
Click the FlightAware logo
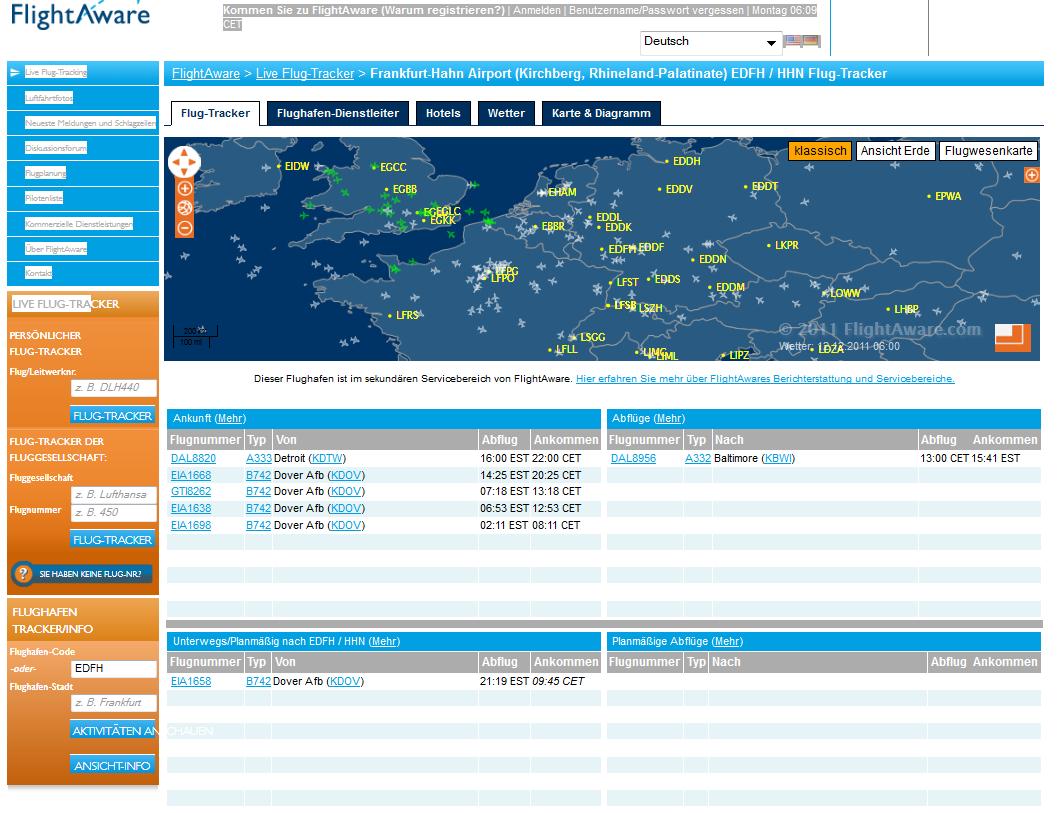80,16
